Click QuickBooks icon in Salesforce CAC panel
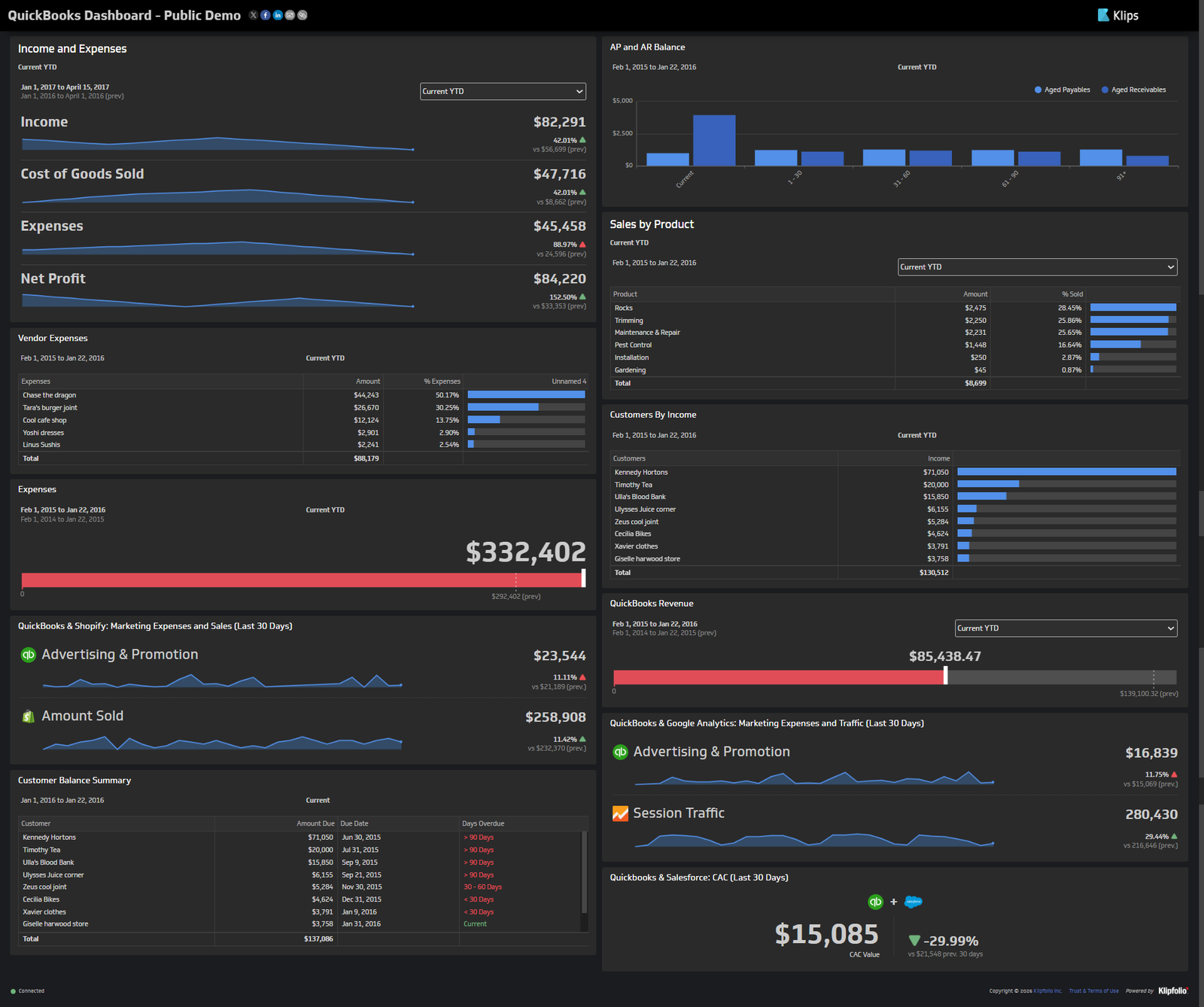This screenshot has width=1204, height=1007. [875, 902]
